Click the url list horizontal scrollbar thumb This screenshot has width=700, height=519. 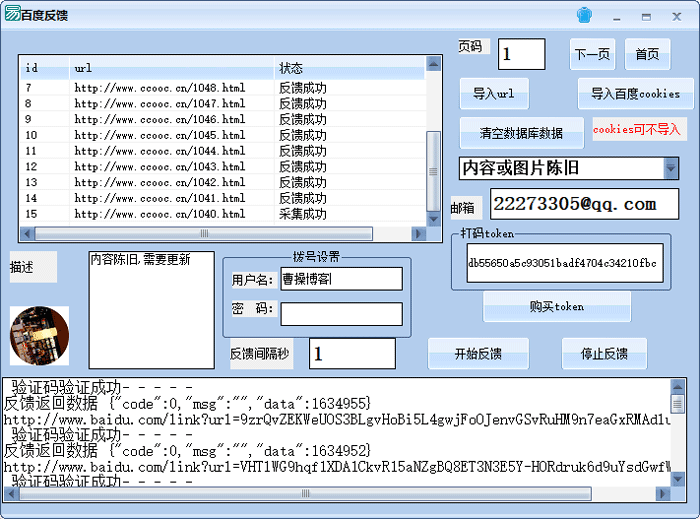[x=204, y=233]
